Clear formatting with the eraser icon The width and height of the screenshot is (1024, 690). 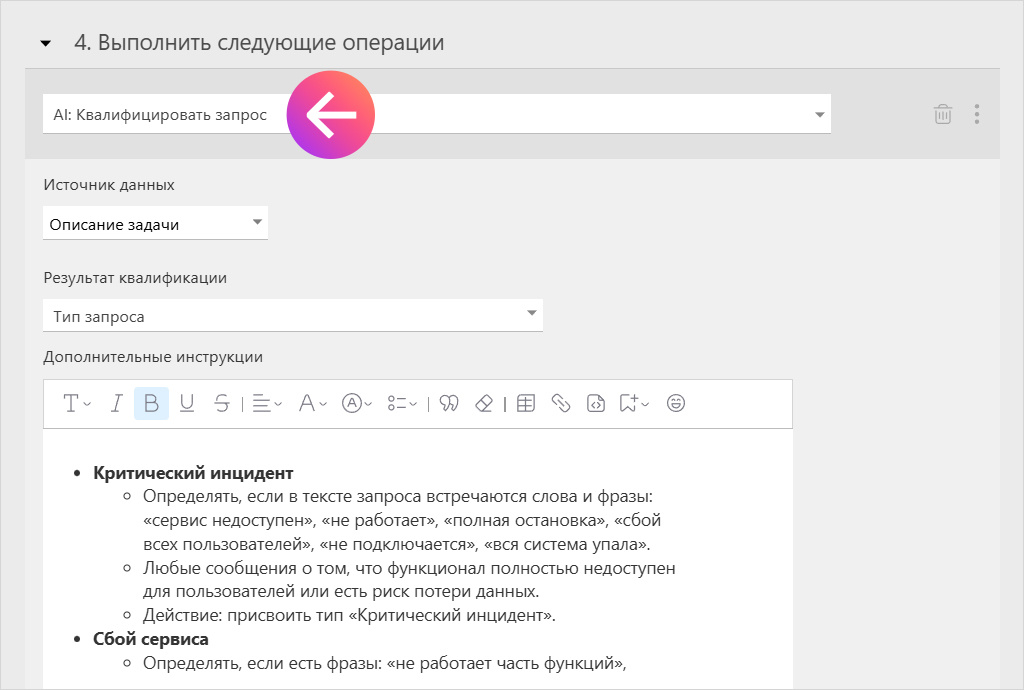tap(484, 403)
